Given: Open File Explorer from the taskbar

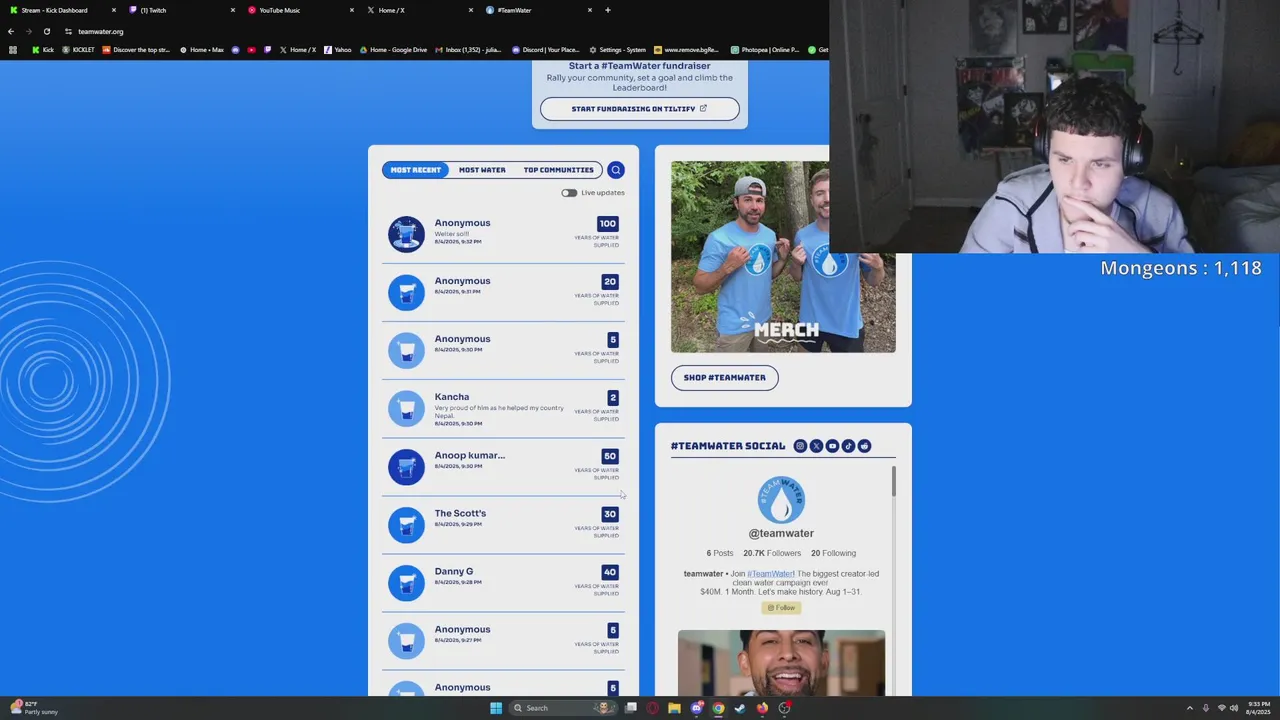Looking at the screenshot, I should click(674, 708).
